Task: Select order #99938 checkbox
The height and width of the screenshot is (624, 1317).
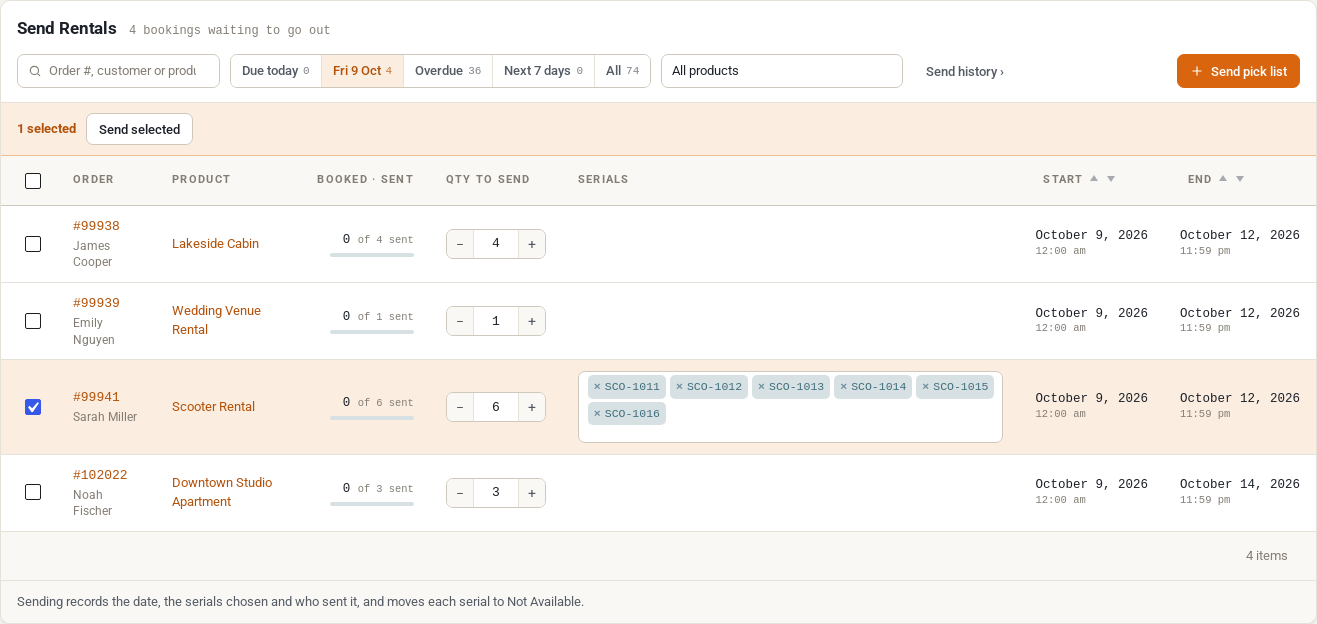Action: [33, 244]
